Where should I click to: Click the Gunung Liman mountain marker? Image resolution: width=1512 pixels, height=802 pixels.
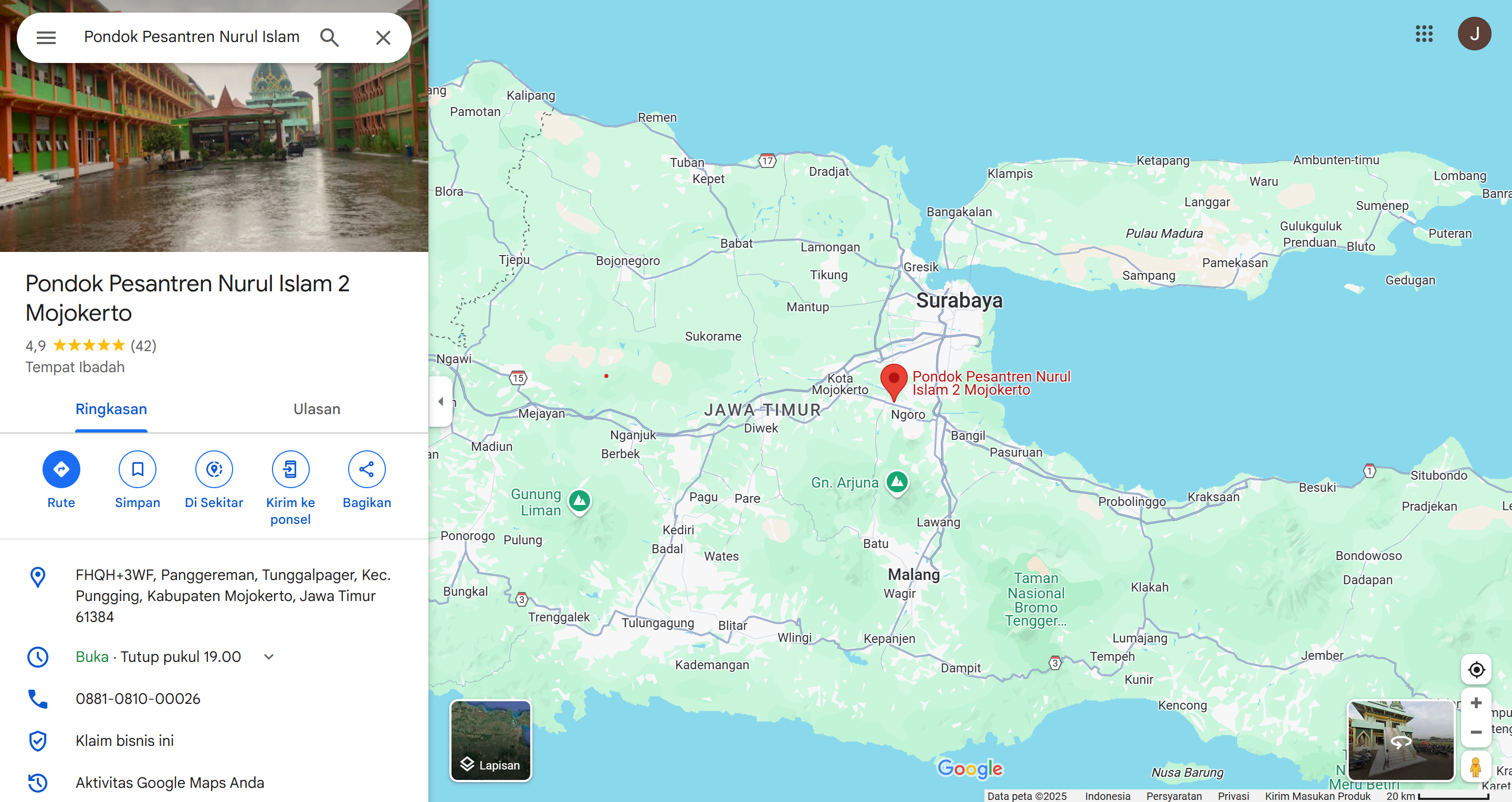pyautogui.click(x=580, y=501)
